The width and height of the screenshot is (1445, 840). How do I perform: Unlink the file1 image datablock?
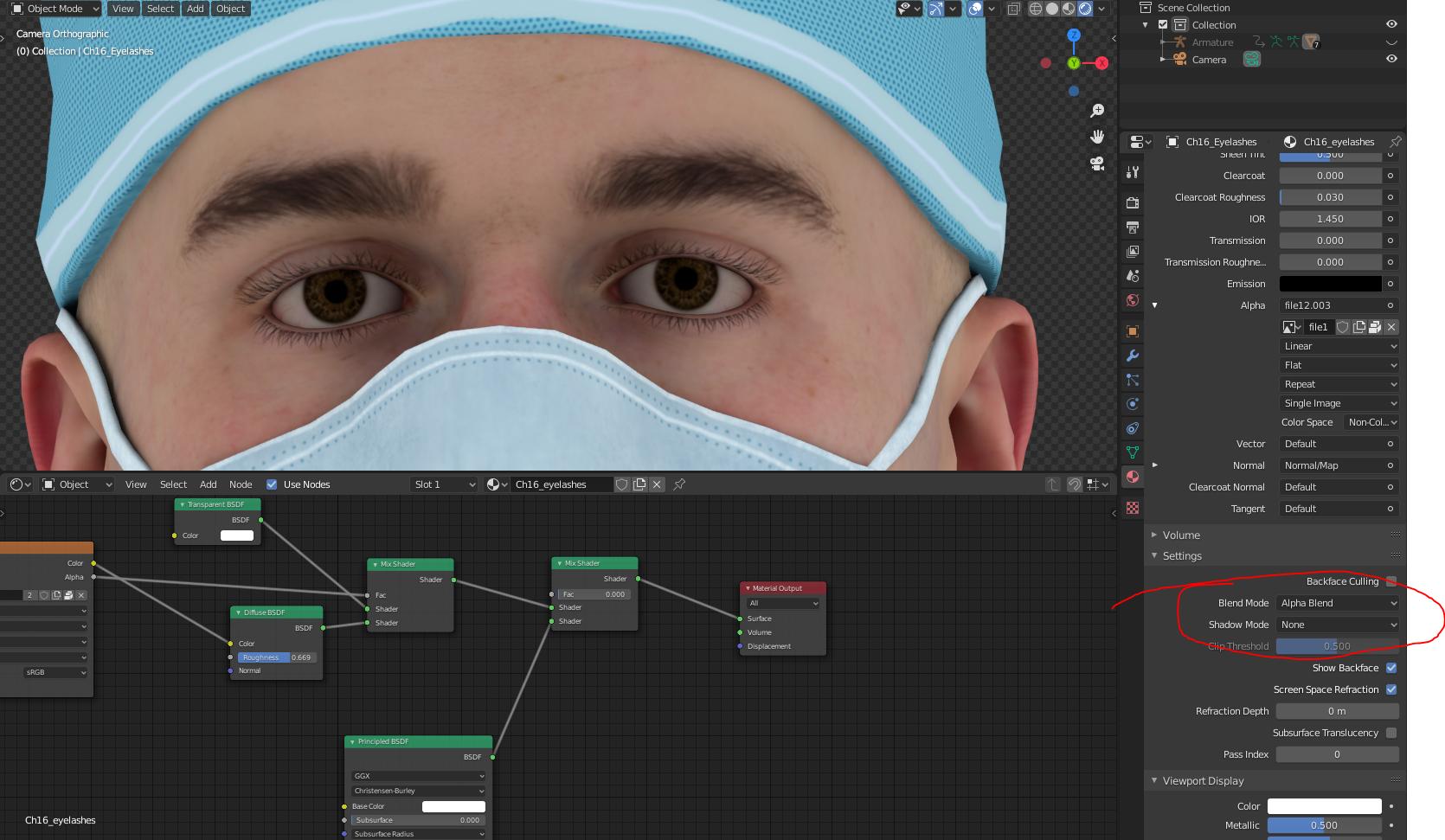pos(1391,327)
